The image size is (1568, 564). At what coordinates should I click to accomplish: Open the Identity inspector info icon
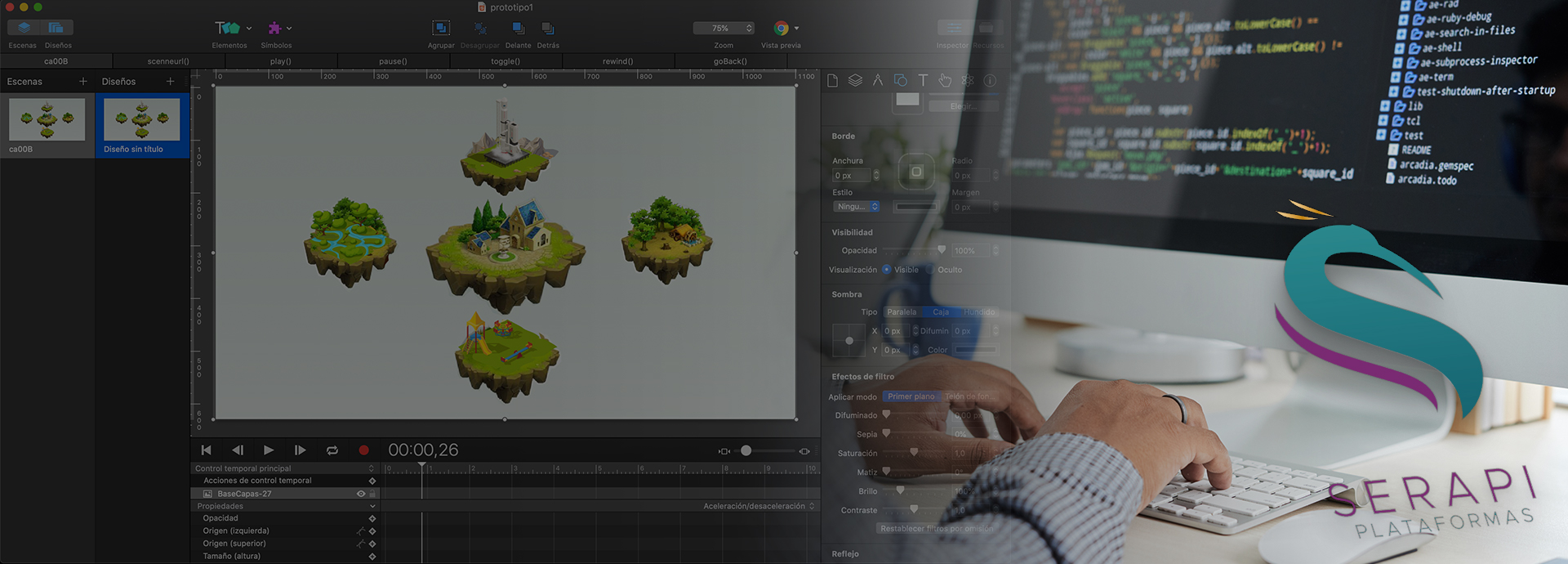pos(990,80)
